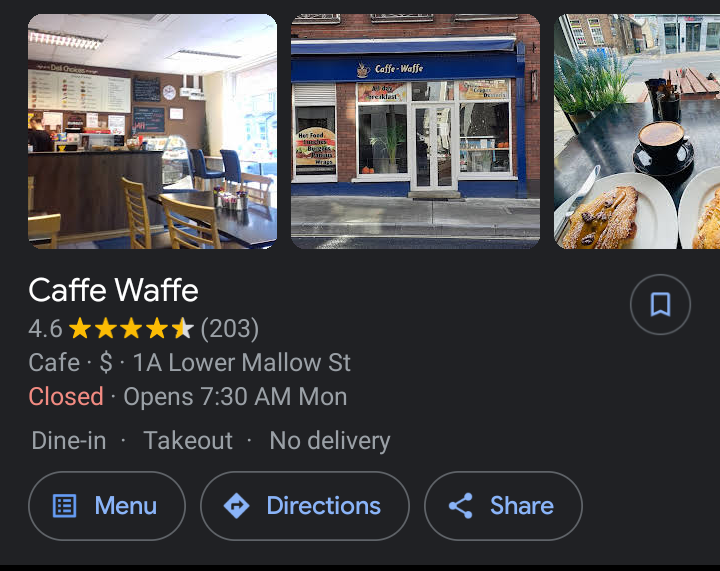
Task: Open the Menu button
Action: (x=107, y=506)
